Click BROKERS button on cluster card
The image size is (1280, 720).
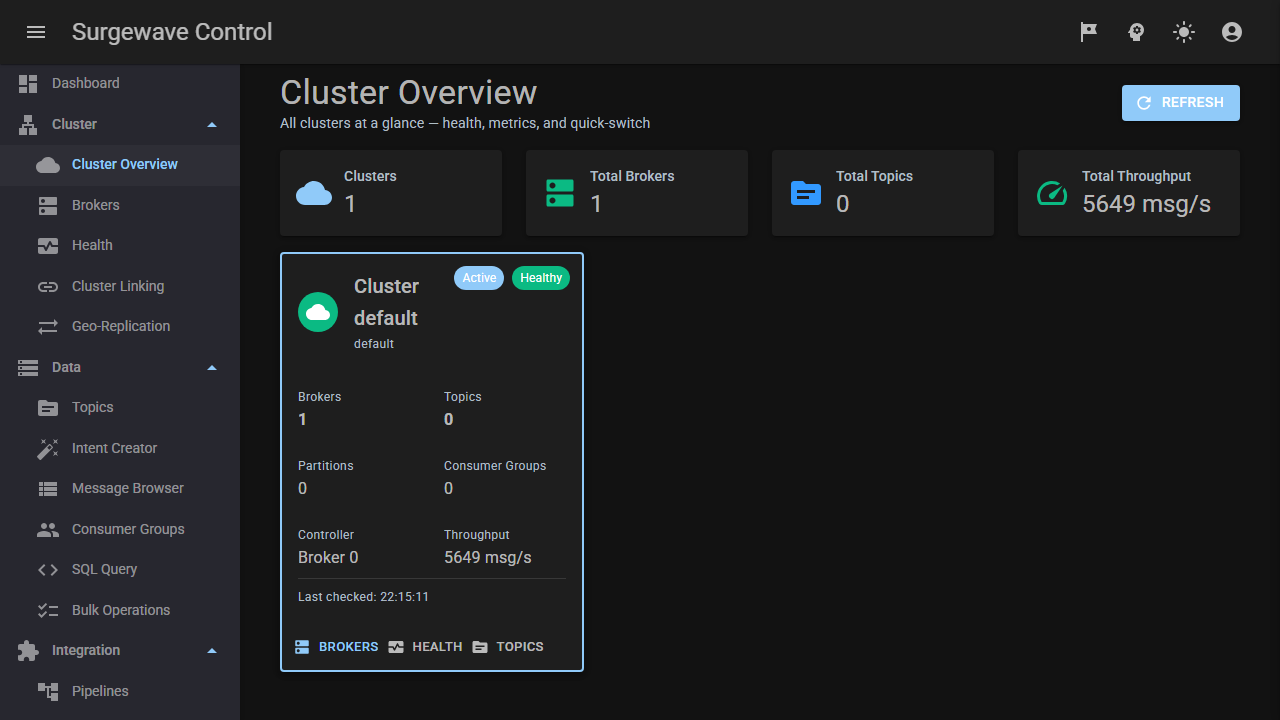click(337, 647)
